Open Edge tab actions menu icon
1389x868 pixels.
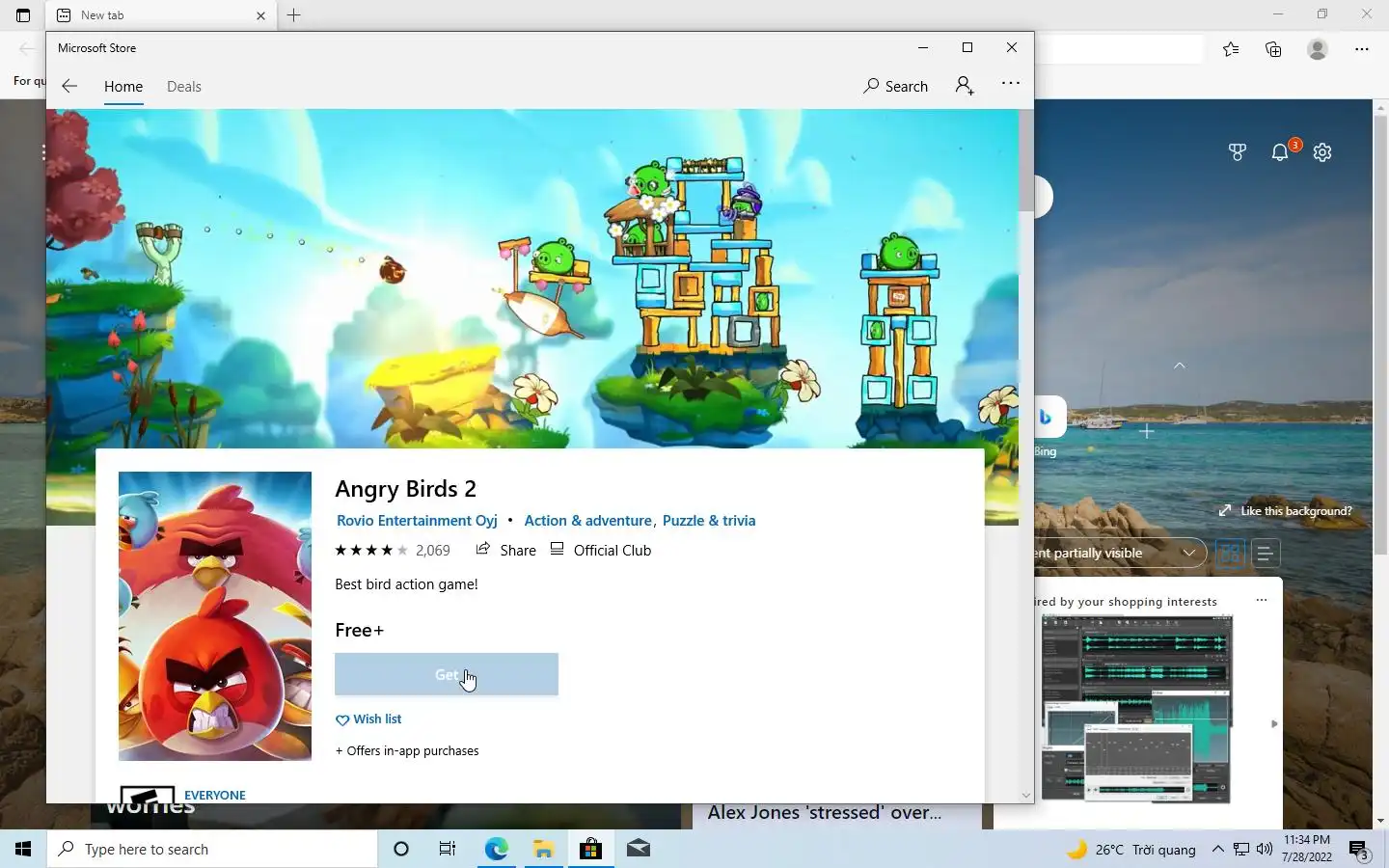(23, 15)
